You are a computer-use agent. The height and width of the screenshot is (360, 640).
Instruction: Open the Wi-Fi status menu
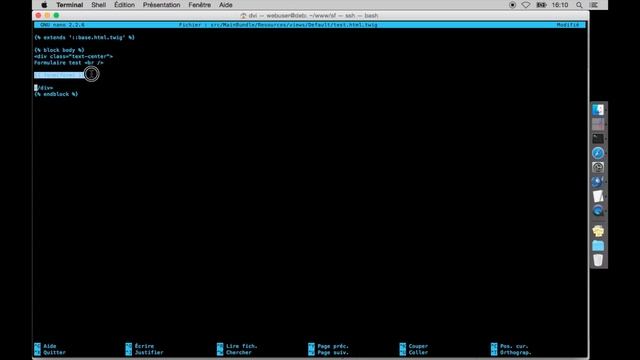tap(526, 5)
